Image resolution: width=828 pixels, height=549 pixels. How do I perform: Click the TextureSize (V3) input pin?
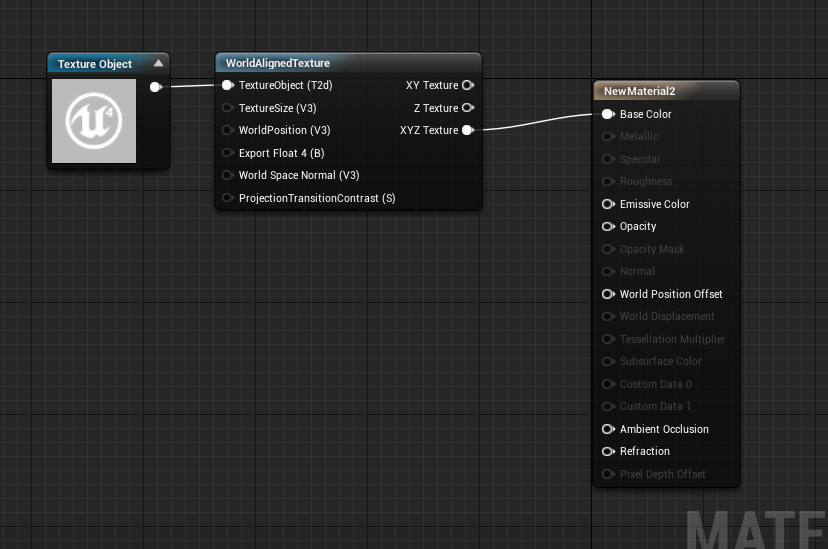[x=228, y=108]
